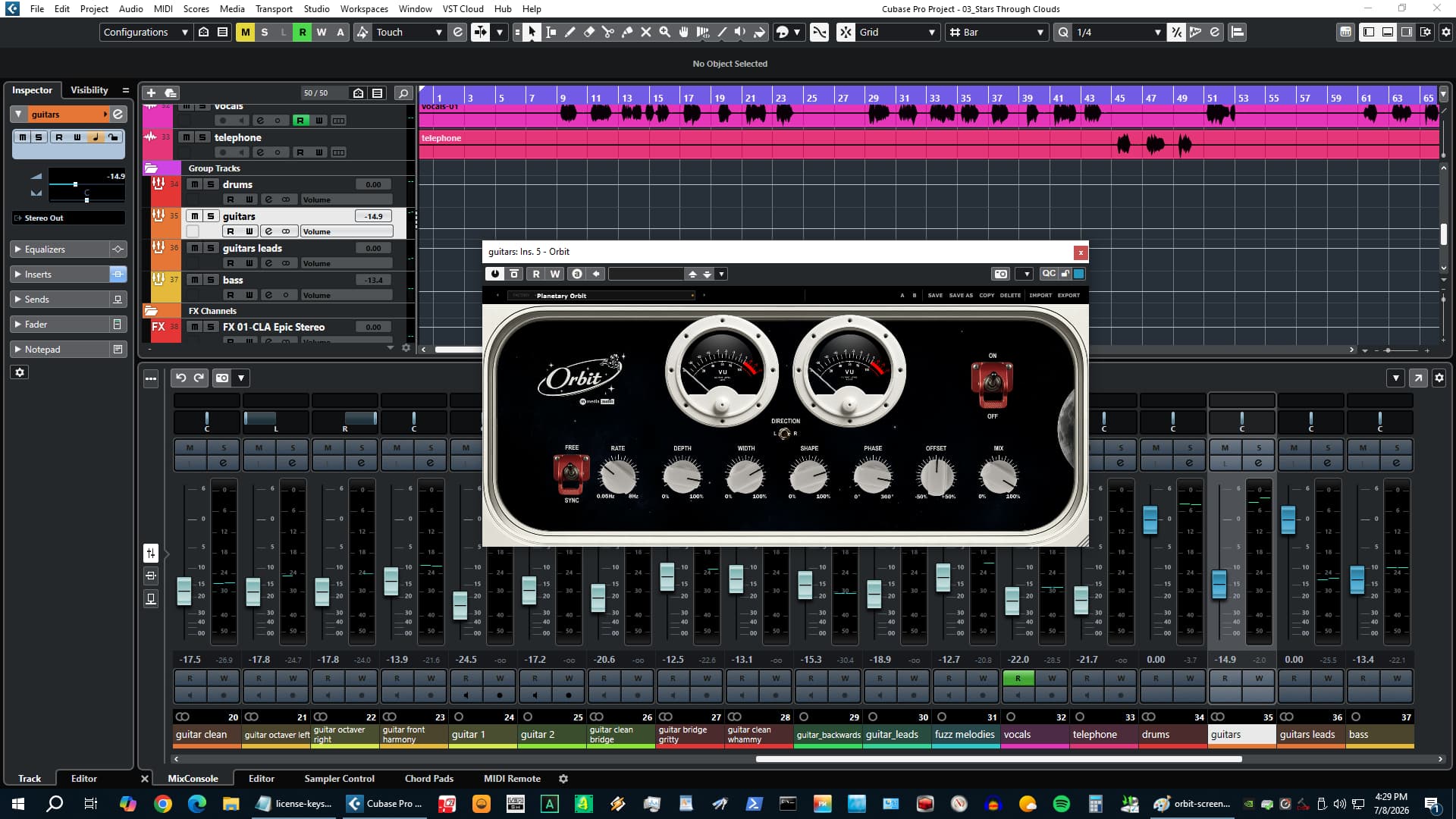Switch to the Visibility tab

tap(89, 89)
